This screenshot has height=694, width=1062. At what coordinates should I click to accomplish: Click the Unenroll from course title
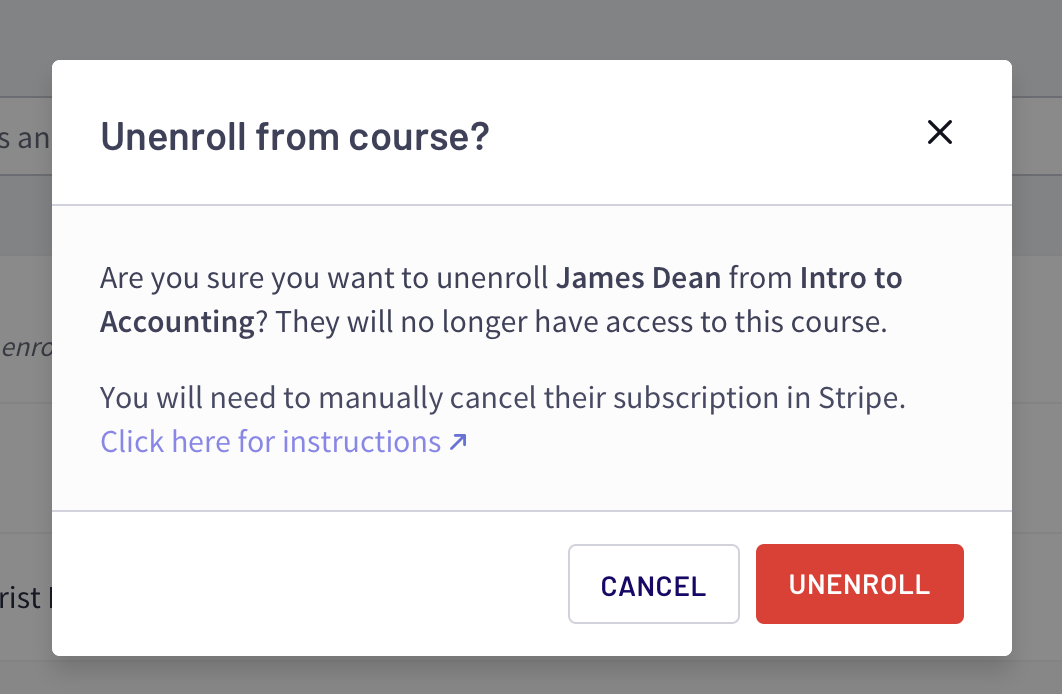[295, 136]
